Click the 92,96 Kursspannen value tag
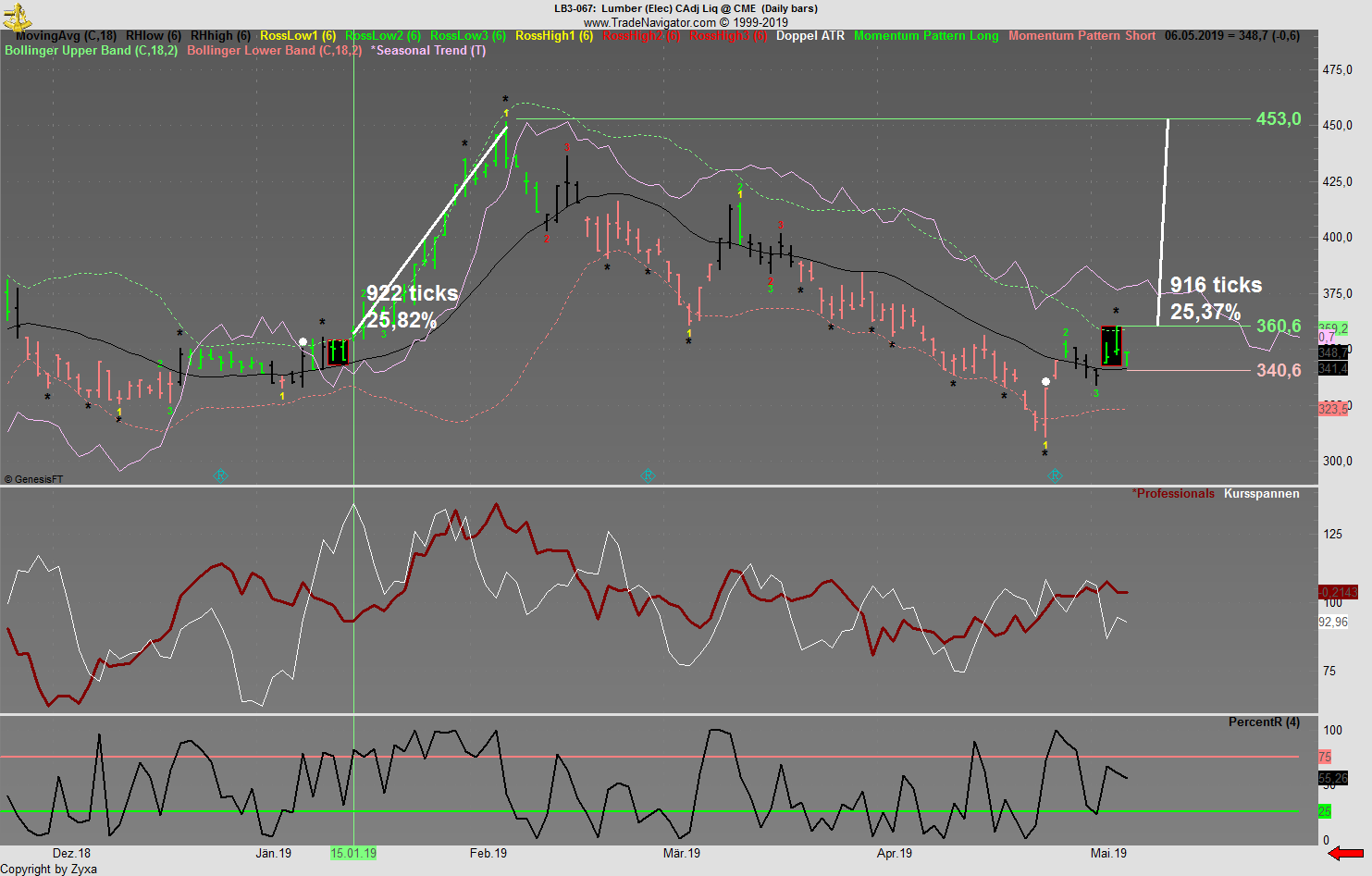Image resolution: width=1372 pixels, height=876 pixels. coord(1333,623)
